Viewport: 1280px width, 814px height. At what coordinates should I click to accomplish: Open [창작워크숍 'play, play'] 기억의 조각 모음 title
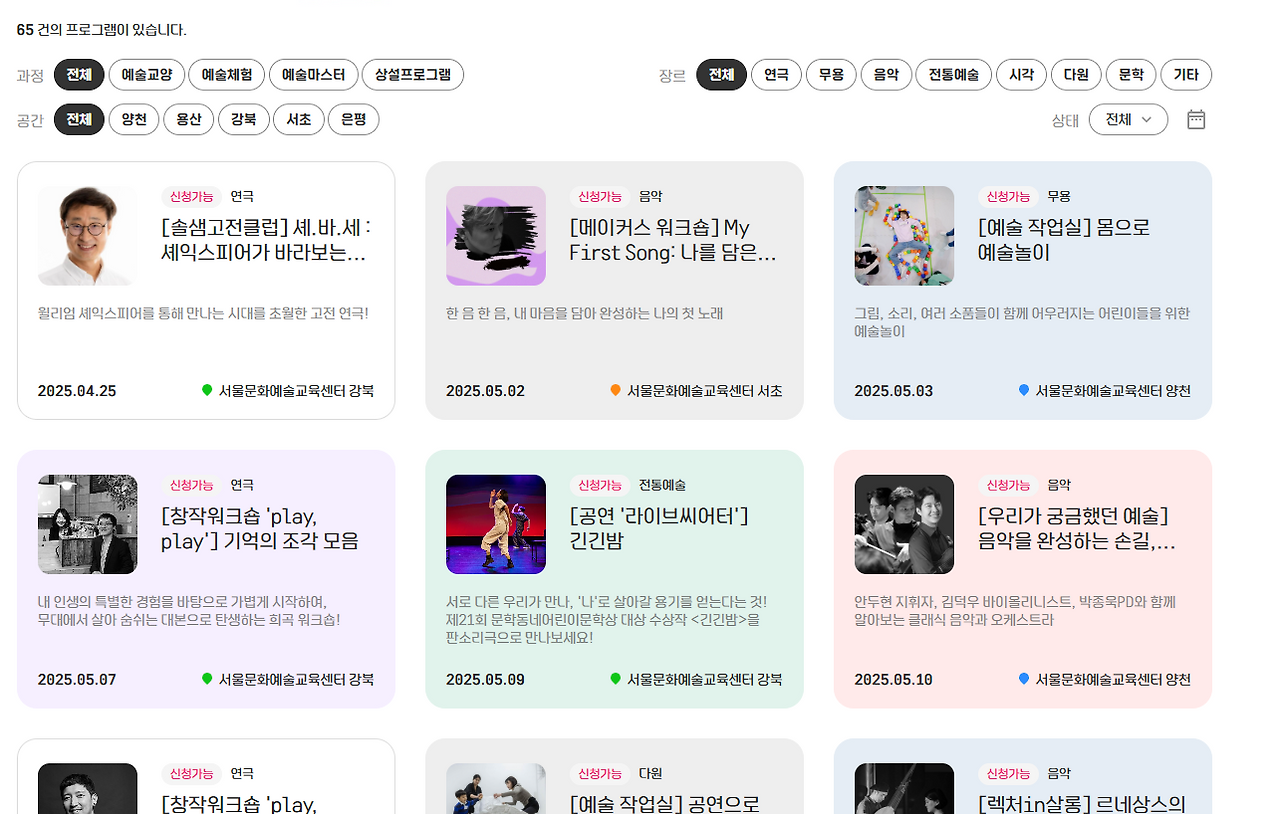(260, 529)
